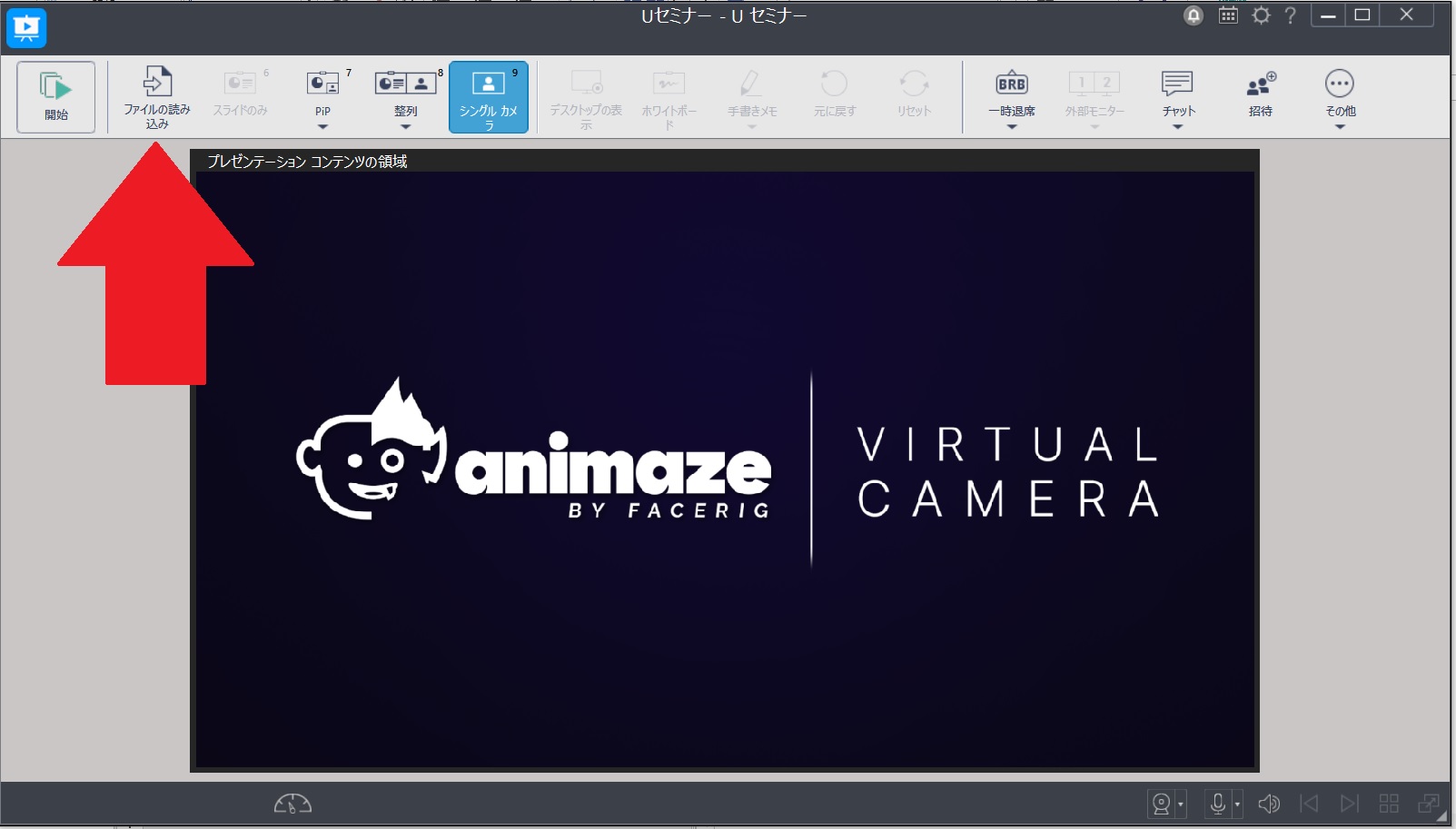Expand the その他 dropdown arrow

(x=1340, y=127)
